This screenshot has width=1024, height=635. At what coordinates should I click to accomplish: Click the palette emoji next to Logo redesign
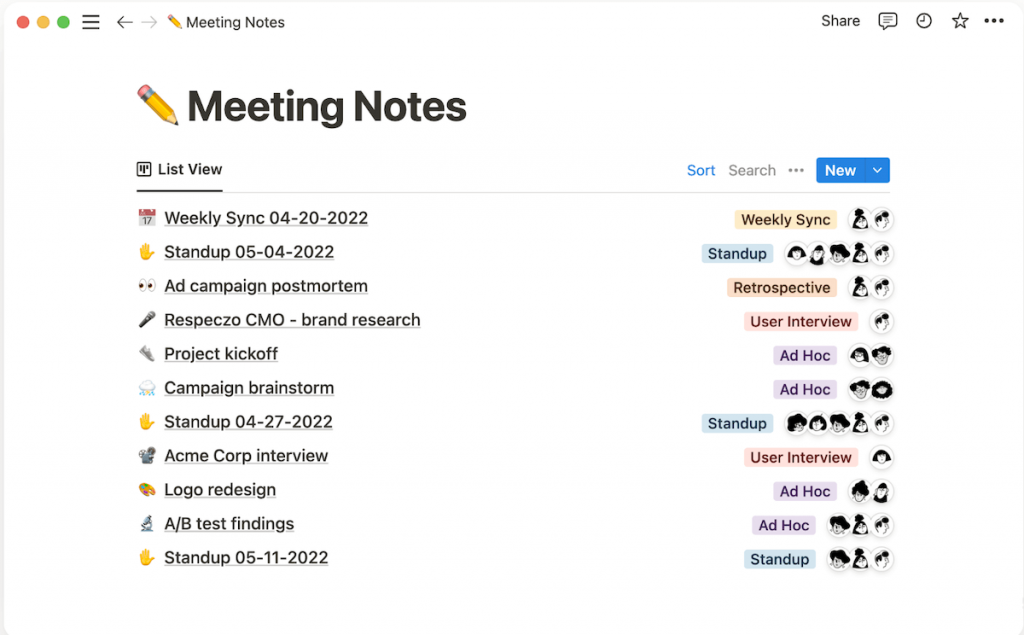[146, 490]
